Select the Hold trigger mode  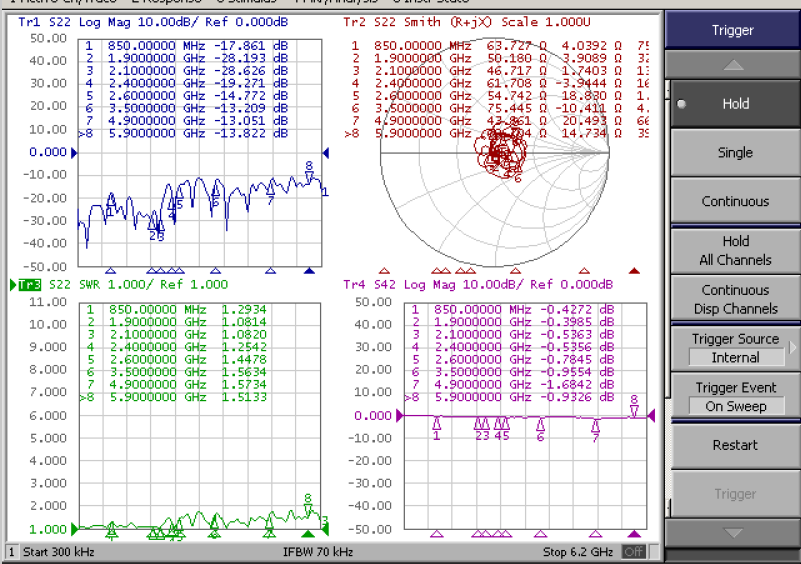tap(735, 104)
